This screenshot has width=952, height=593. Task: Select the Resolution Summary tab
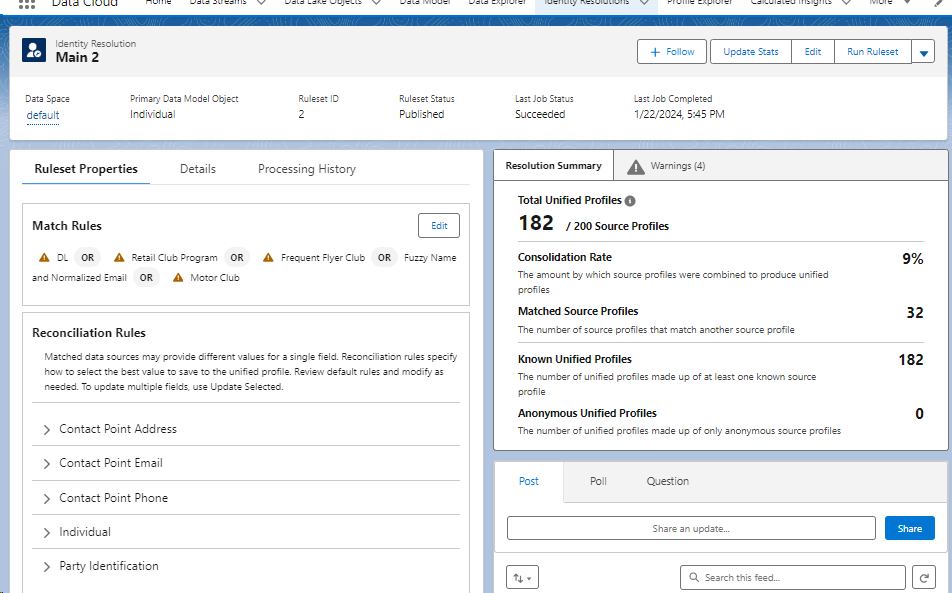point(554,166)
